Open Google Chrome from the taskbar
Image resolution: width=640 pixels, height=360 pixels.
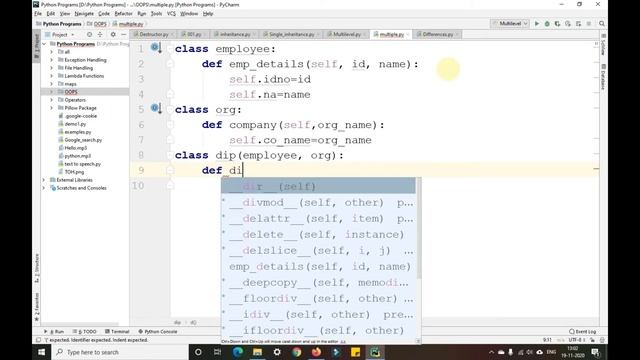(x=297, y=352)
